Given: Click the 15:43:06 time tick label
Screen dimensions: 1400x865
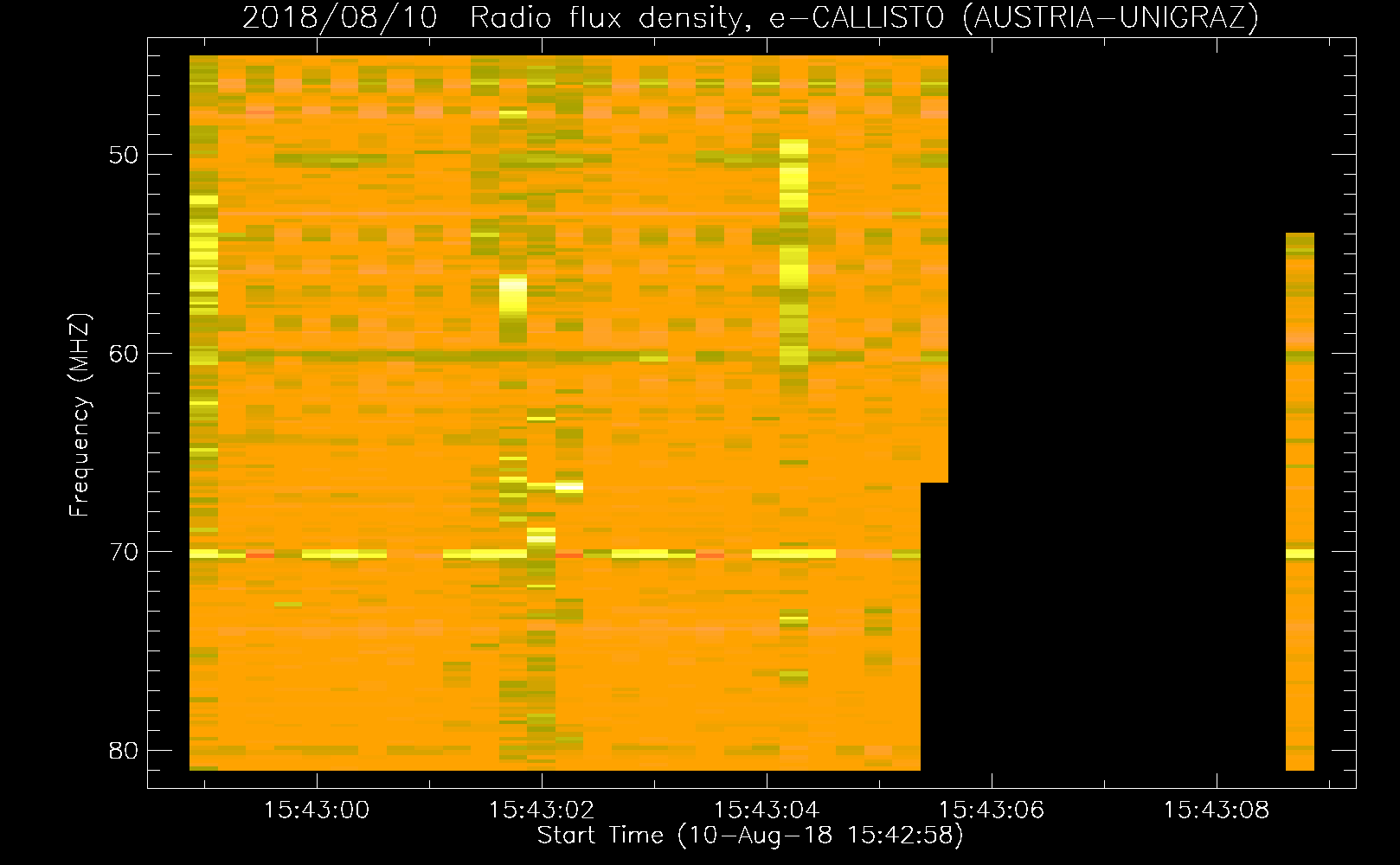Looking at the screenshot, I should pos(992,810).
